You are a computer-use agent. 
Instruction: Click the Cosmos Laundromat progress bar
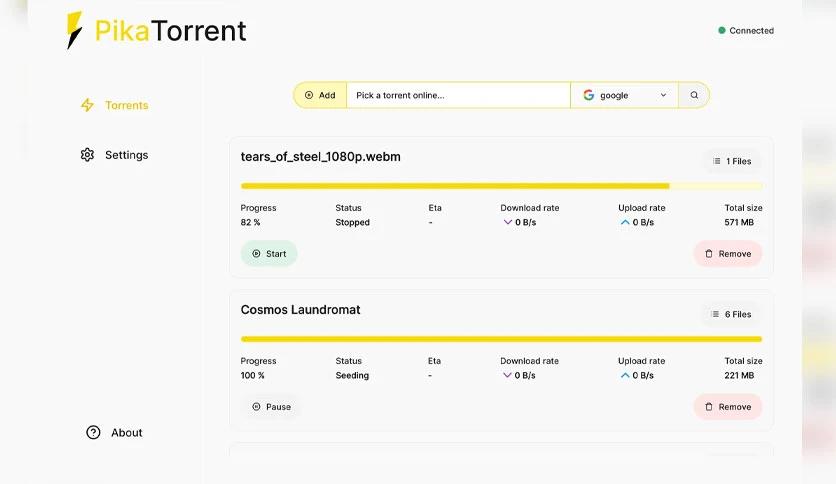501,339
